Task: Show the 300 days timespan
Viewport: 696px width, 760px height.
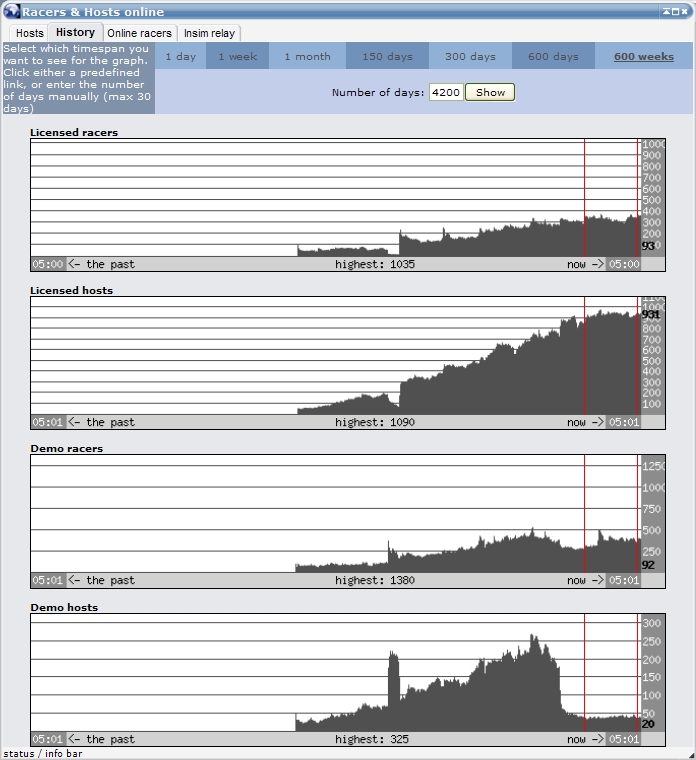Action: coord(470,56)
